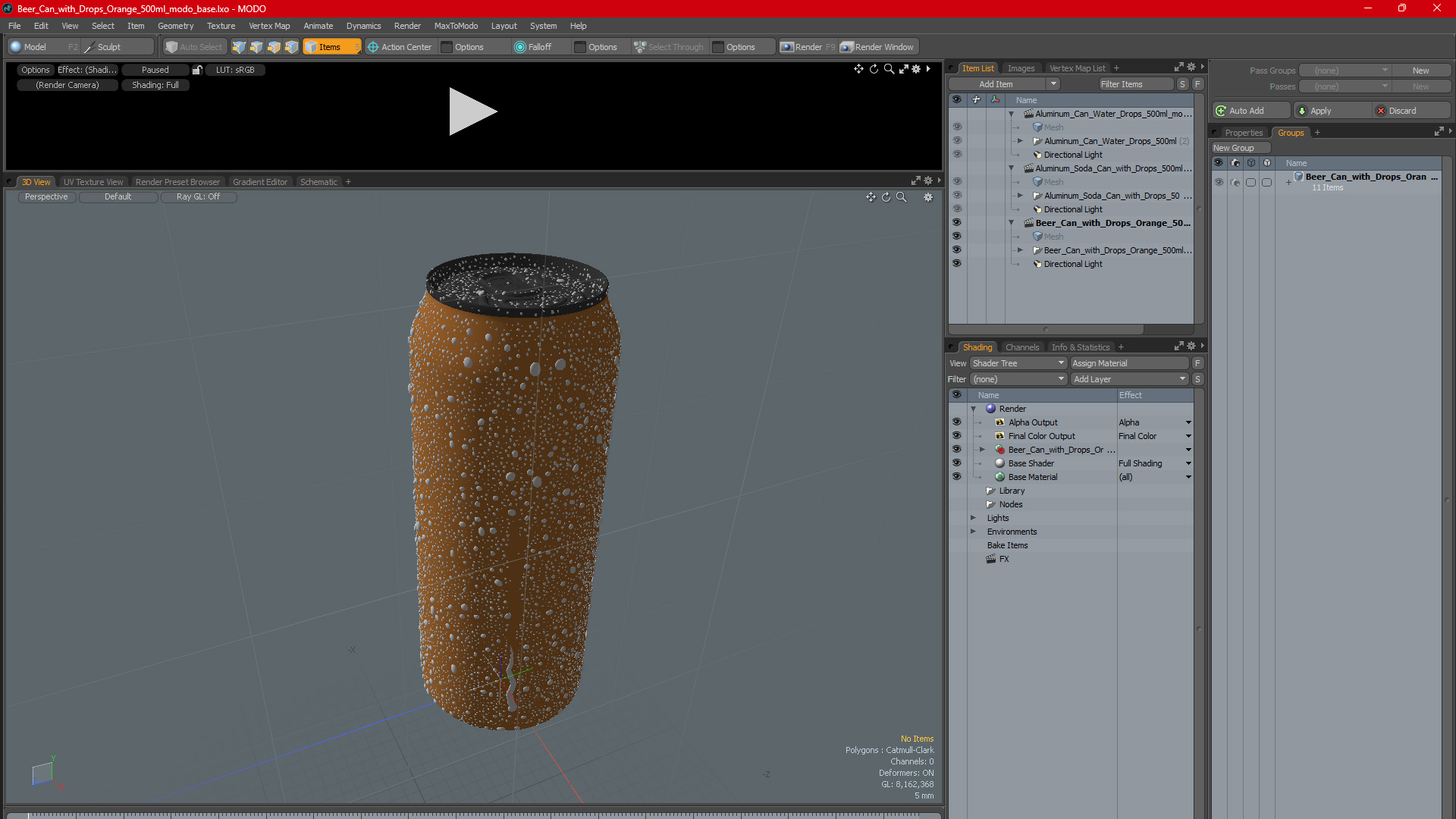Collapse the Aluminum_Soda_Can_with_Drops scene

point(1011,168)
